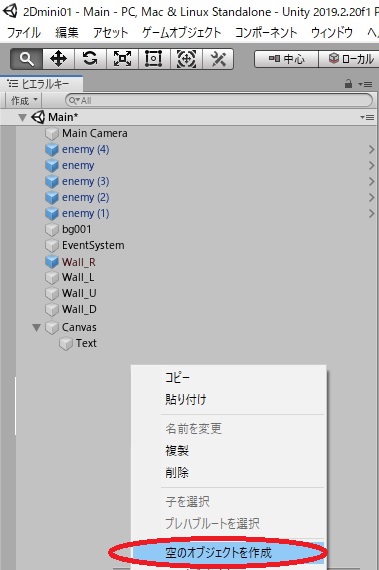Image resolution: width=379 pixels, height=570 pixels.
Task: Select bg001 object
Action: pos(76,229)
